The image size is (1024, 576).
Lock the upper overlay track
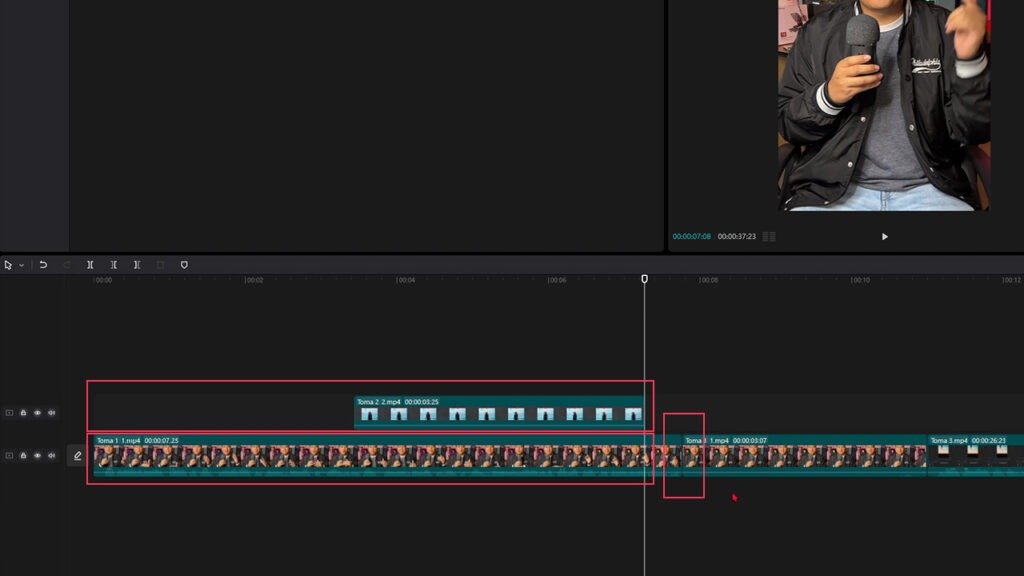click(24, 413)
